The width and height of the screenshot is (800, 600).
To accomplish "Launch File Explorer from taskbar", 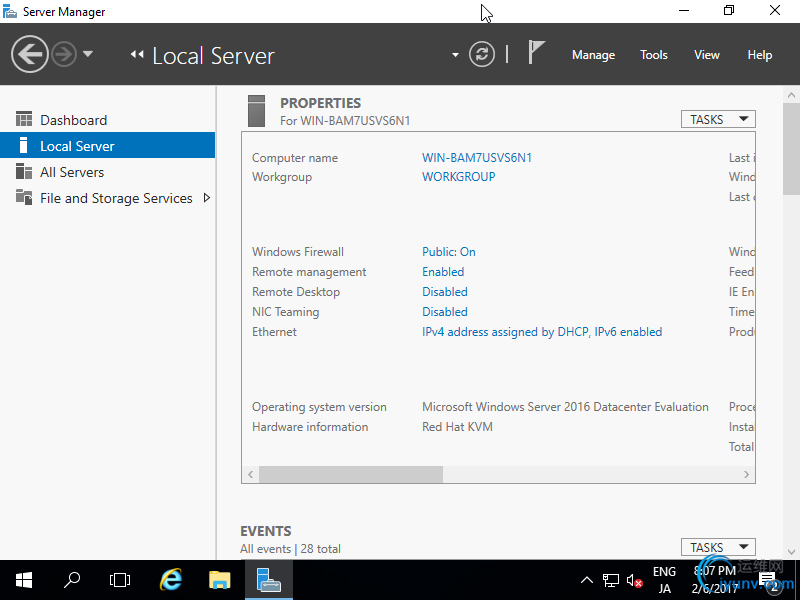I will tap(220, 579).
